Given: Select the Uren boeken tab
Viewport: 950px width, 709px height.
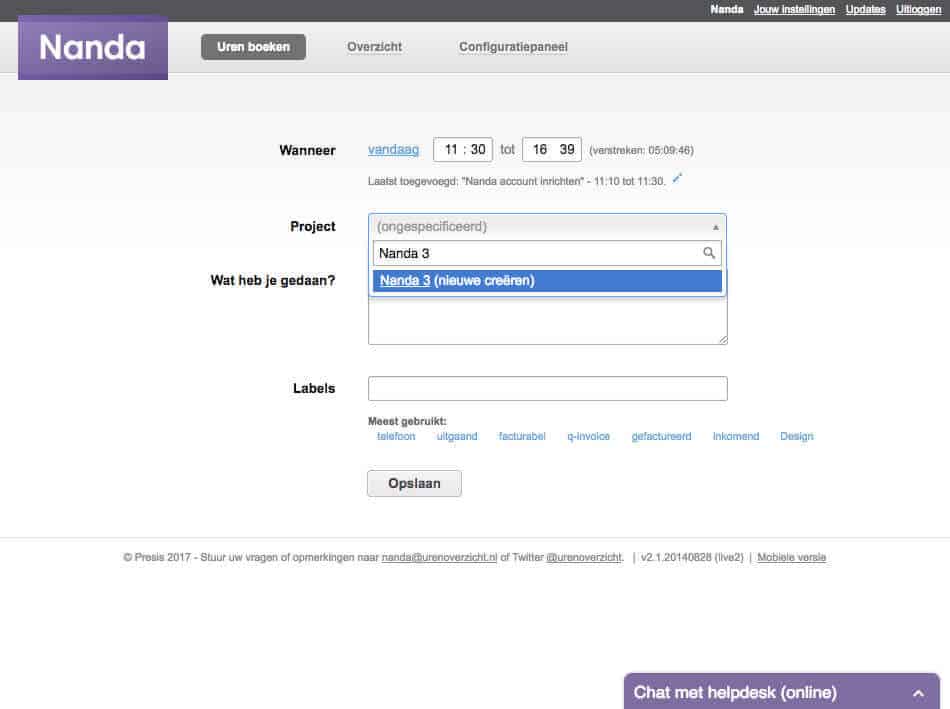Looking at the screenshot, I should (x=253, y=47).
